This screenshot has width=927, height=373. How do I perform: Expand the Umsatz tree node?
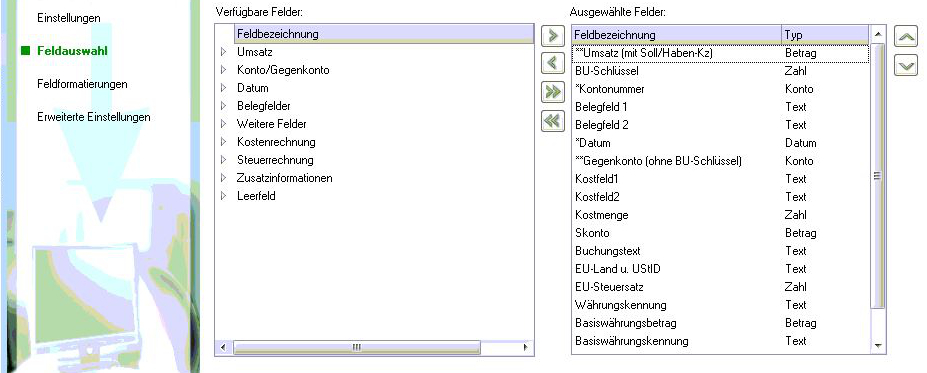tap(223, 52)
